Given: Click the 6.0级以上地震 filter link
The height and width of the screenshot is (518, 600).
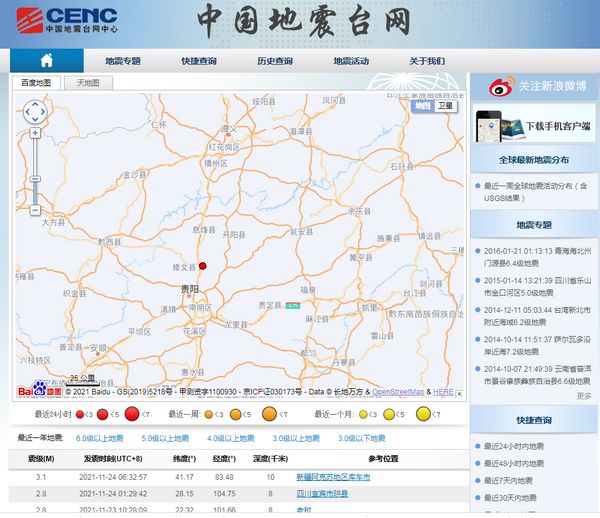Looking at the screenshot, I should pos(99,438).
